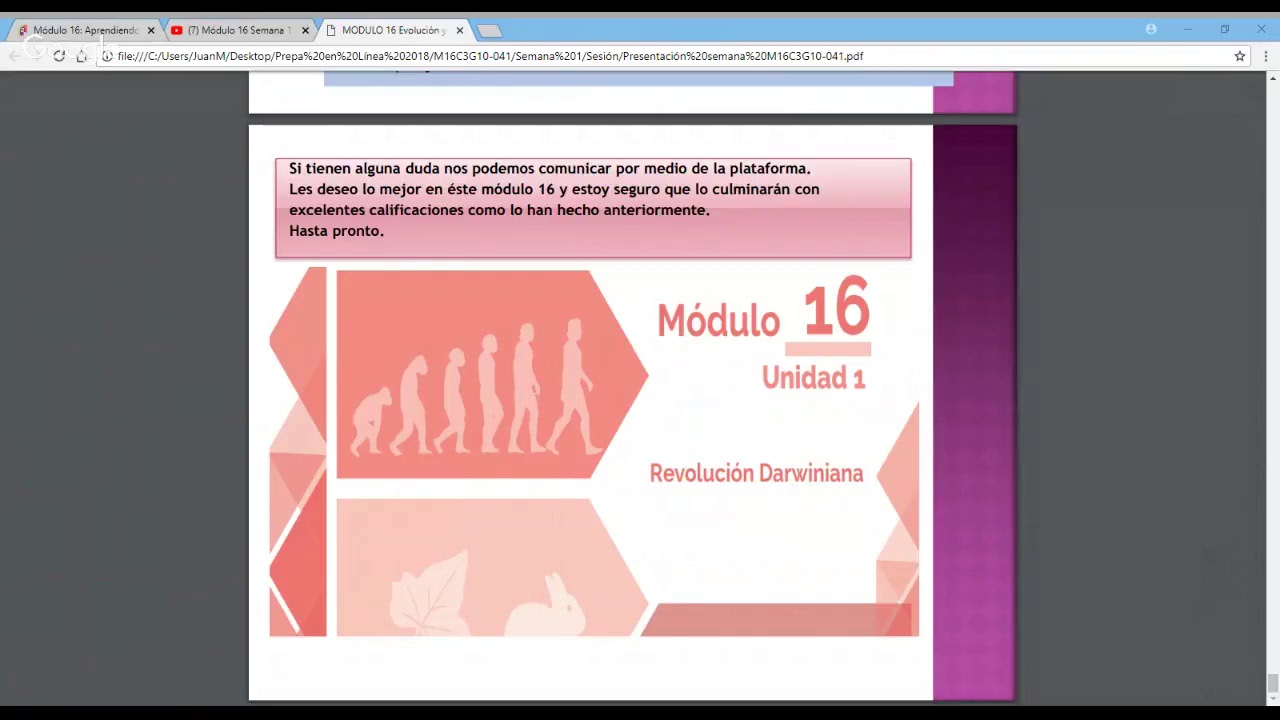The width and height of the screenshot is (1280, 720).
Task: Reload the current page
Action: coord(59,56)
